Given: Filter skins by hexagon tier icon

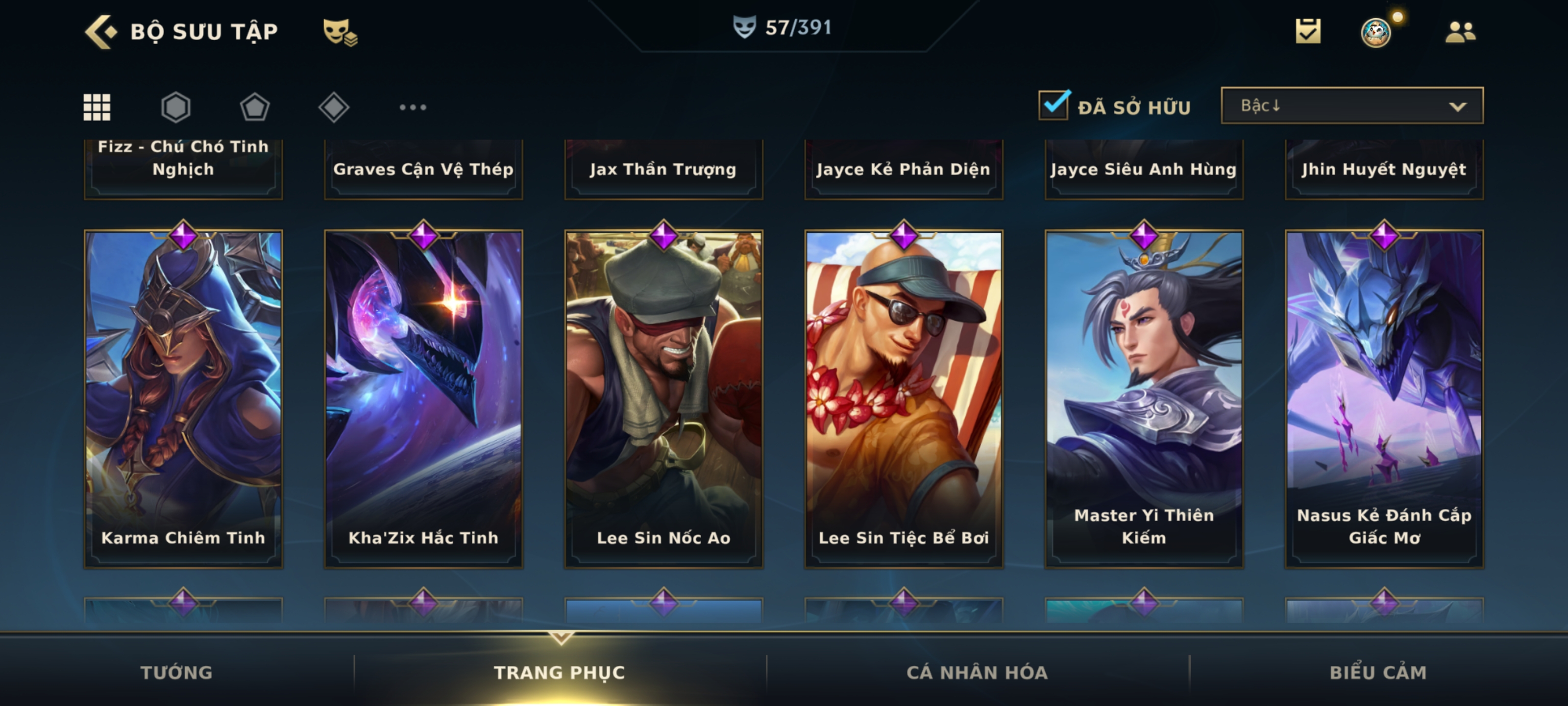Looking at the screenshot, I should click(175, 107).
